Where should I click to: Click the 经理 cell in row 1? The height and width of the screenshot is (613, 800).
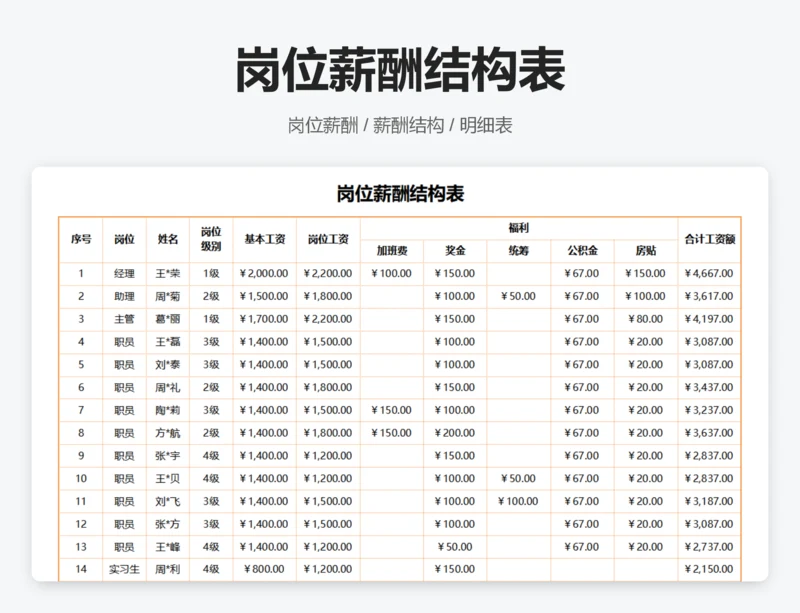coord(124,274)
